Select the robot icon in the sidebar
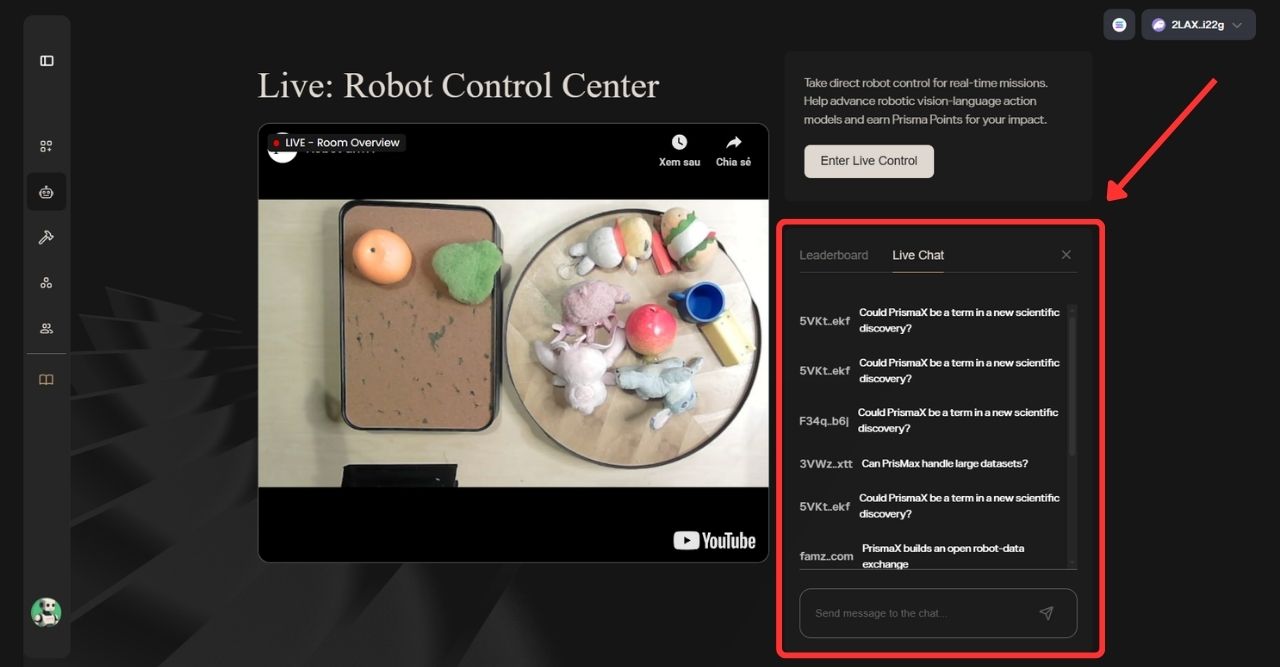The width and height of the screenshot is (1280, 667). click(x=46, y=192)
